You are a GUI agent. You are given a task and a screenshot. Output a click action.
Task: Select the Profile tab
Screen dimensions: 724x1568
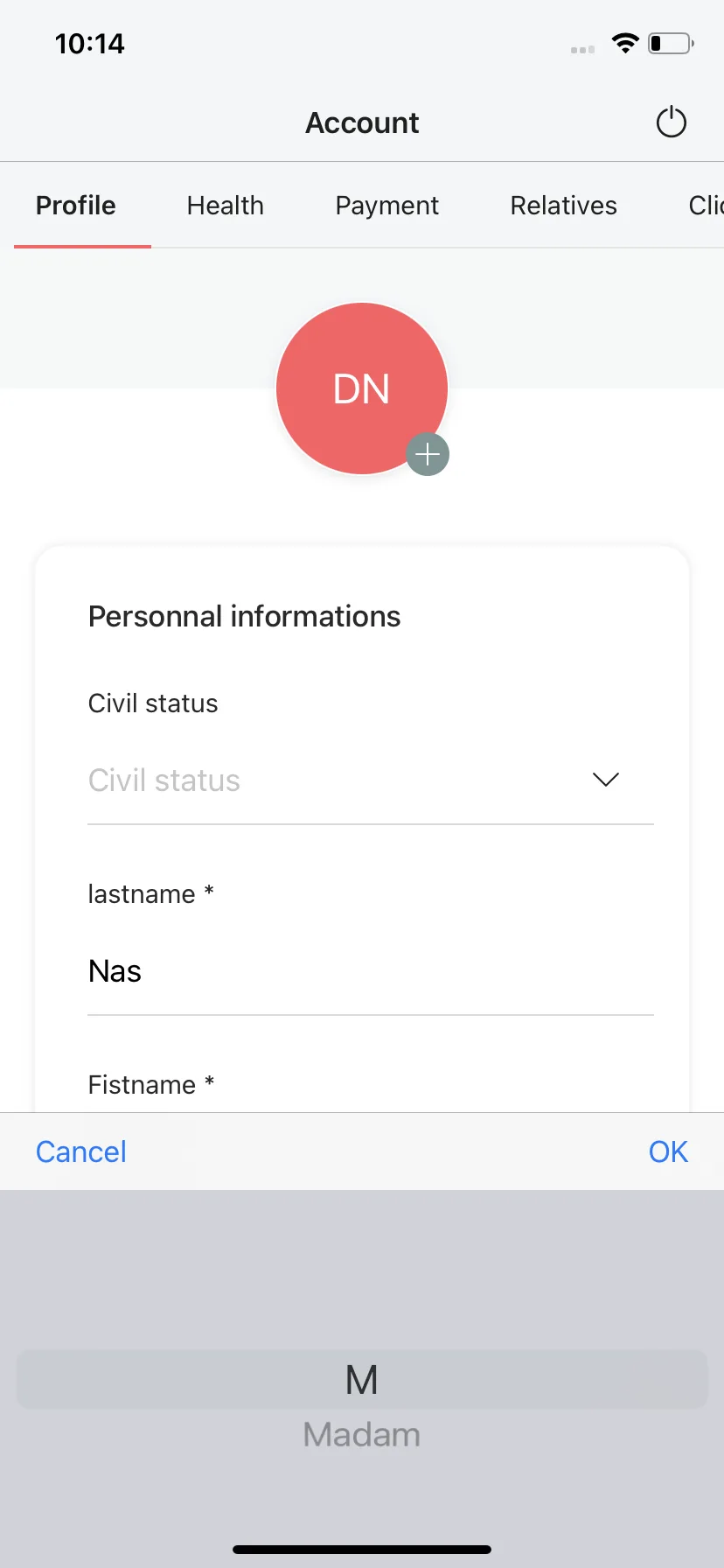coord(76,206)
